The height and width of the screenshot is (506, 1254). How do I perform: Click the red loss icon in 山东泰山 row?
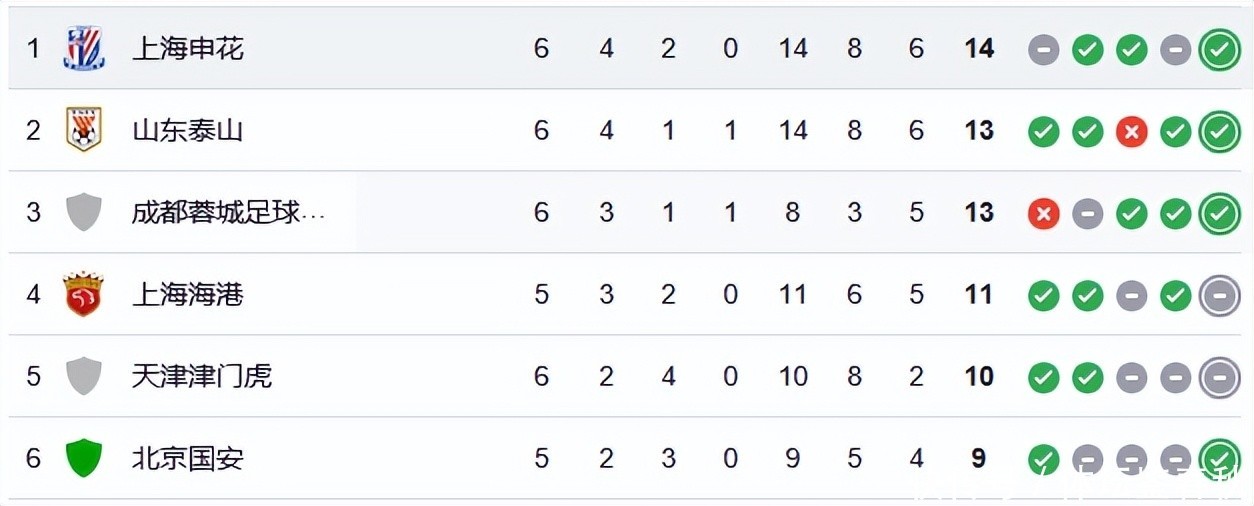coord(1131,131)
